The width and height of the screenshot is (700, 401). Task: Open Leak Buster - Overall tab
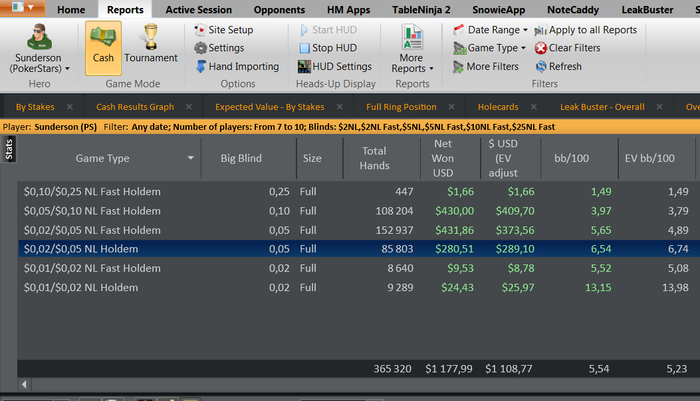click(x=602, y=107)
